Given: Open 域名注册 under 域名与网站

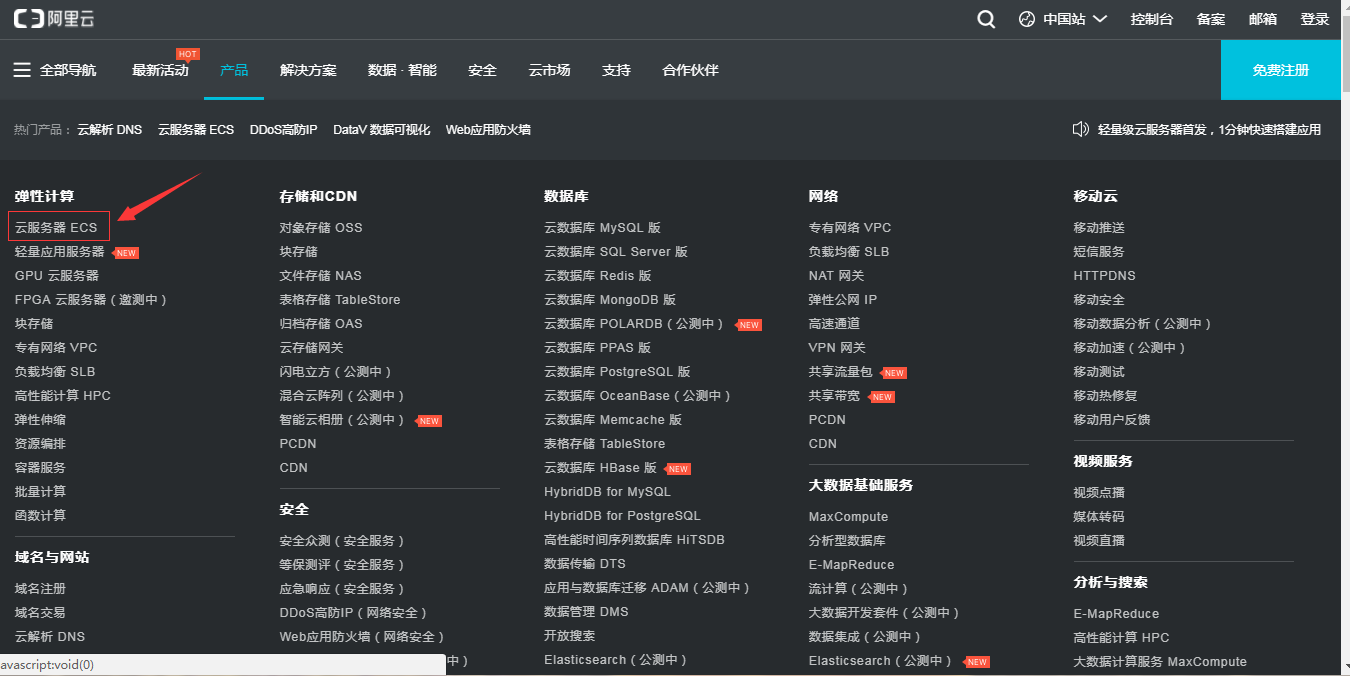Looking at the screenshot, I should [x=40, y=589].
